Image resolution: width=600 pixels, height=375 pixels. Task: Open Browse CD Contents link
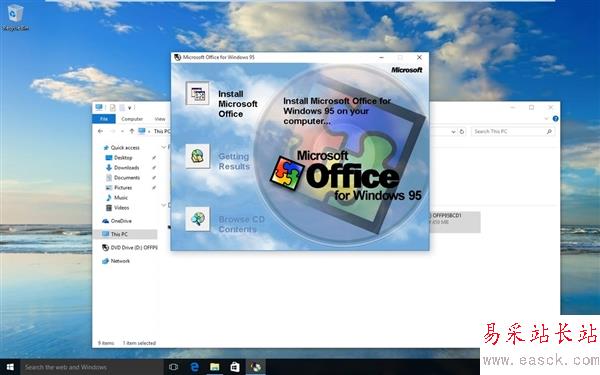(241, 224)
